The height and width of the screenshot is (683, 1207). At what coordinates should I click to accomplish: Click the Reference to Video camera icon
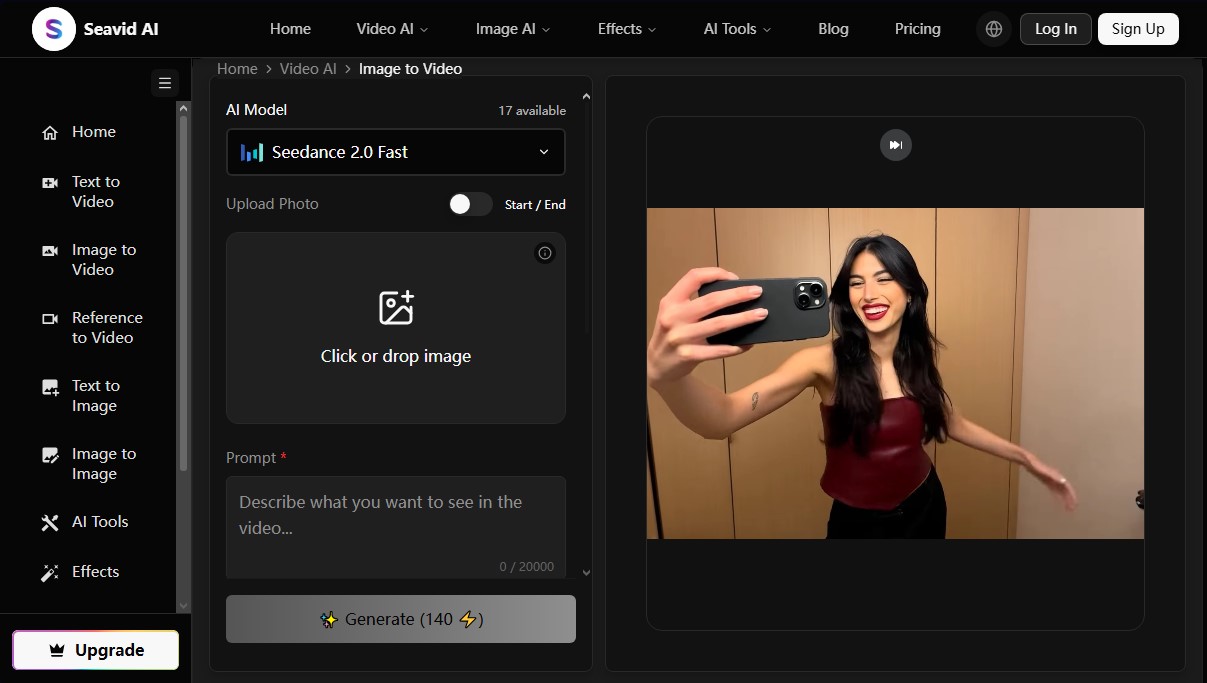pos(50,319)
